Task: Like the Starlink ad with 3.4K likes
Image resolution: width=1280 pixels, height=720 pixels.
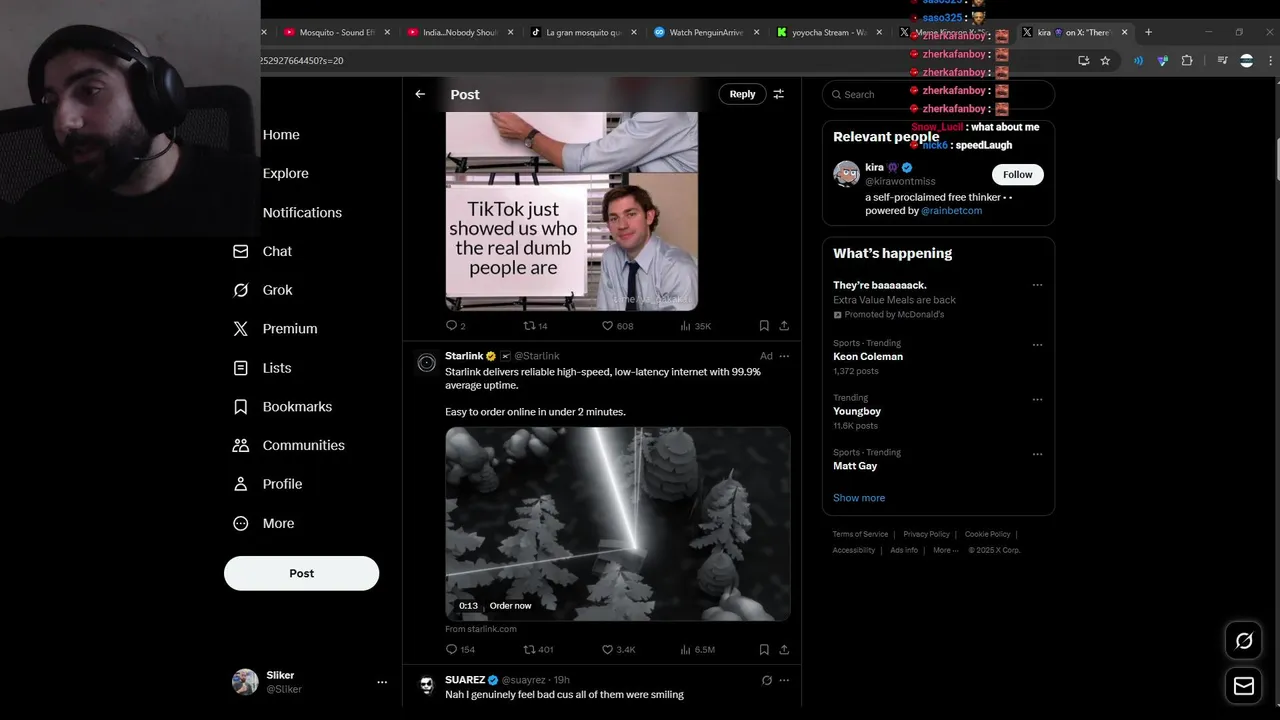Action: 618,650
